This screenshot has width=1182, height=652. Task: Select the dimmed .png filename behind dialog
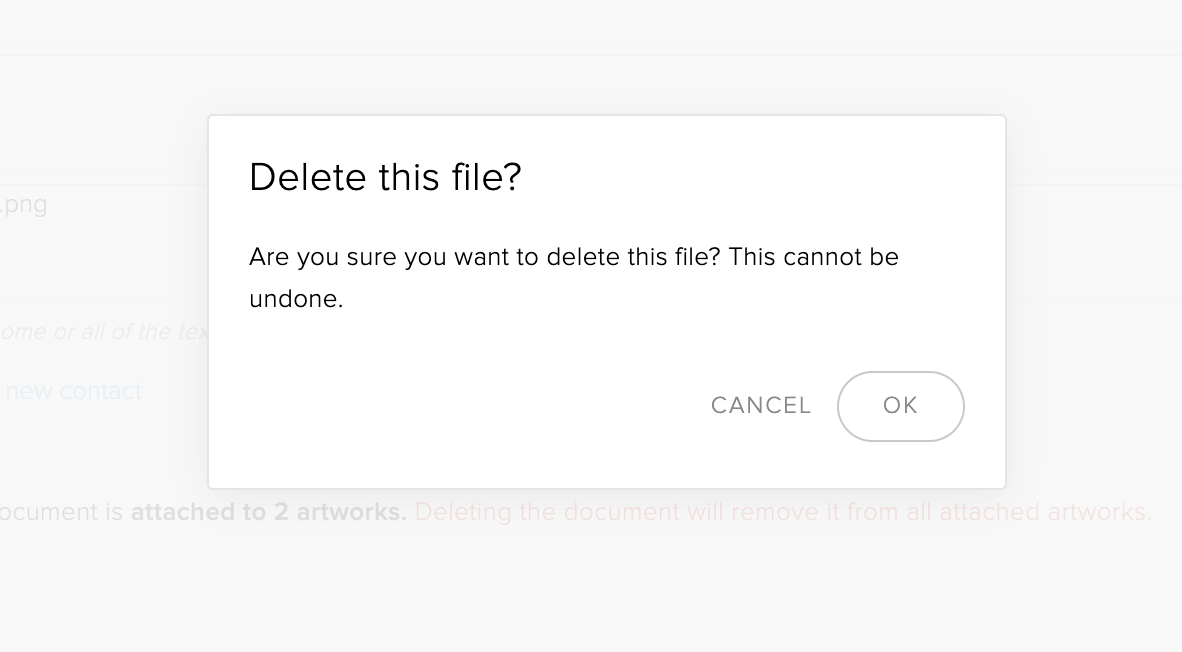click(24, 205)
